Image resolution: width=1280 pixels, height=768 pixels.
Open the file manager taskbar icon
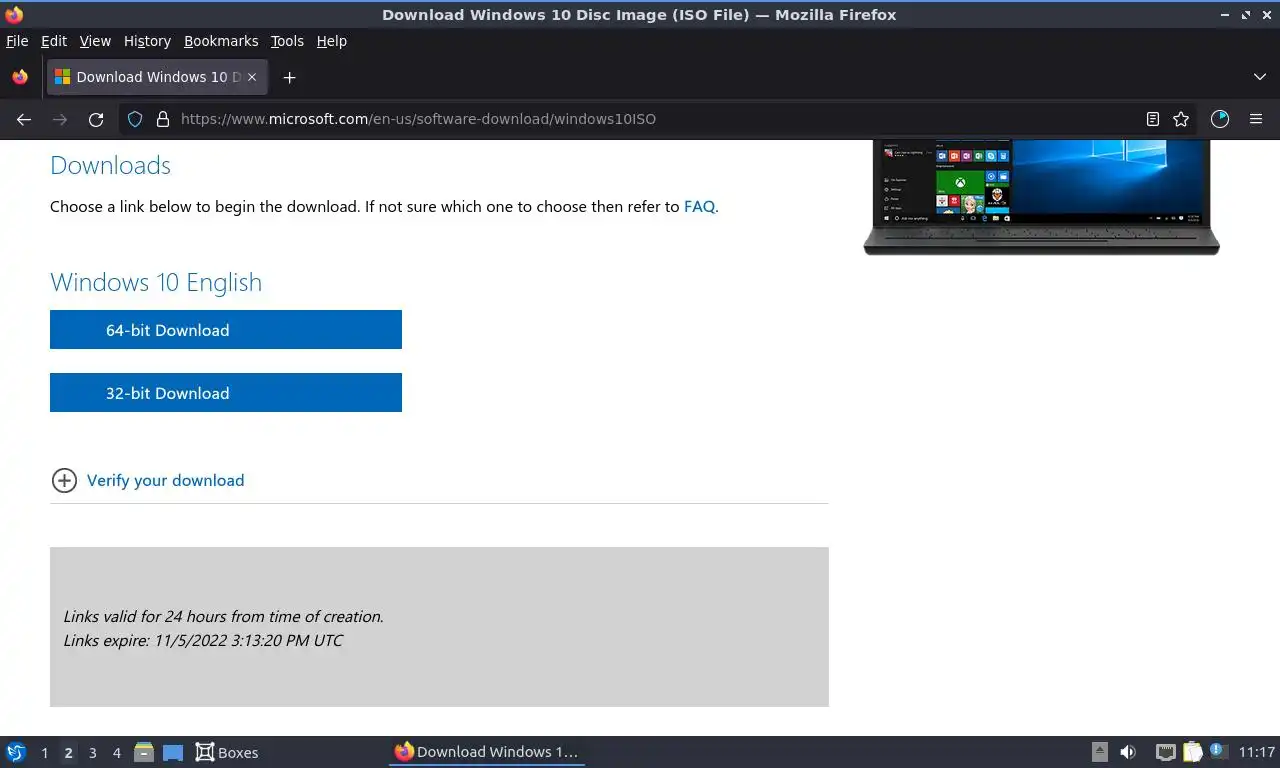[144, 753]
